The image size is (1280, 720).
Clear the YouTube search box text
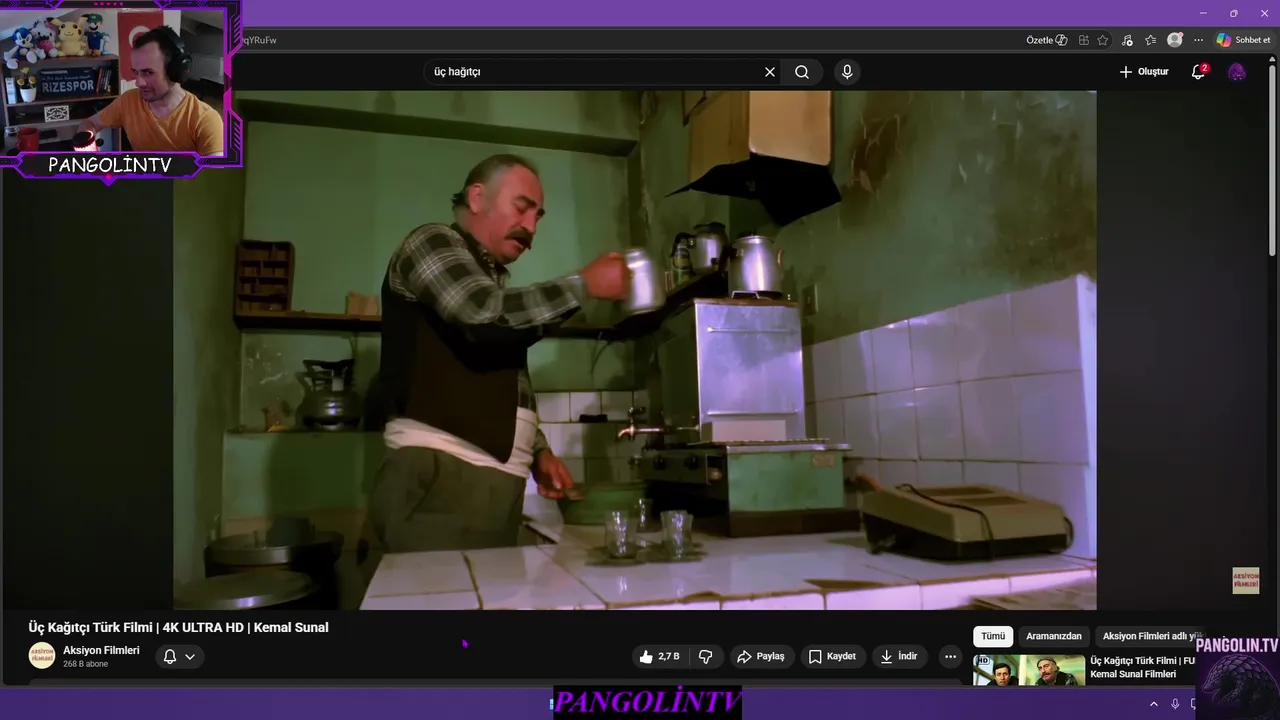[770, 72]
